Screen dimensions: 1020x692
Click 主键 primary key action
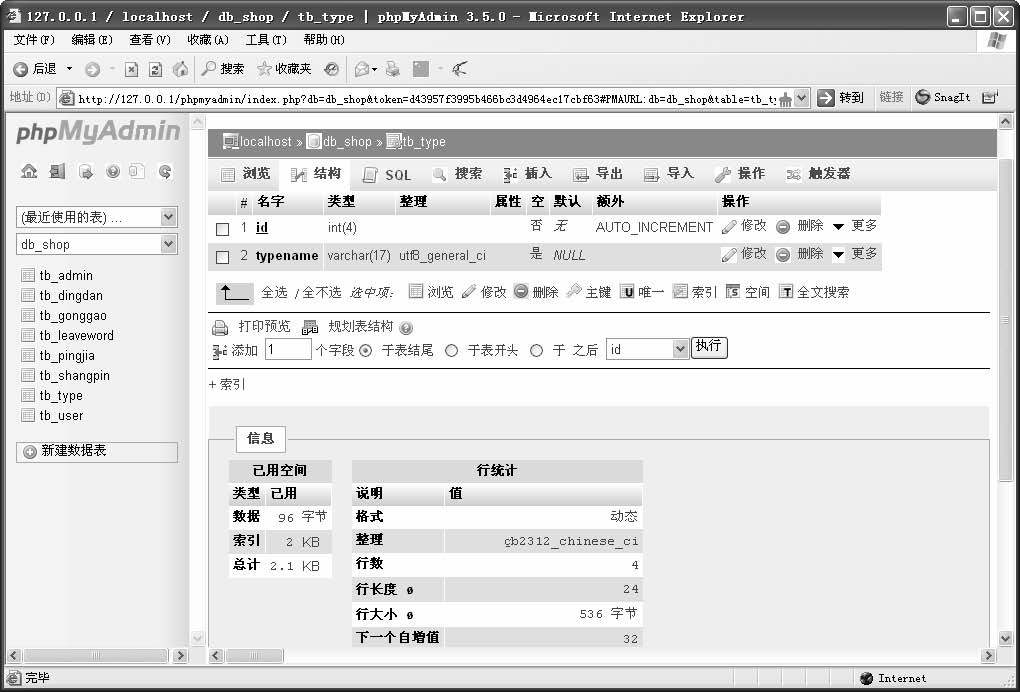point(589,292)
